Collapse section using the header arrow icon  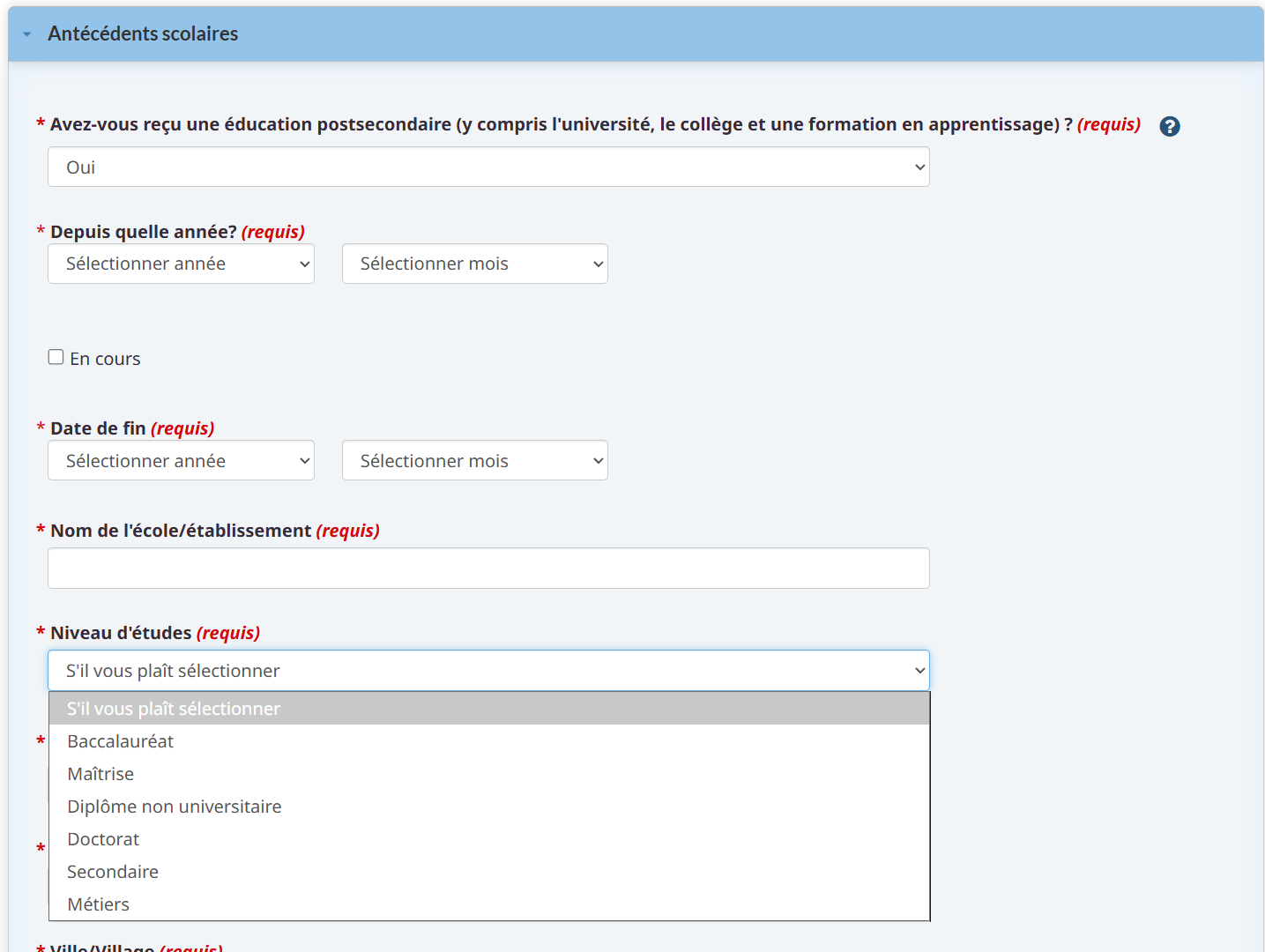[27, 34]
